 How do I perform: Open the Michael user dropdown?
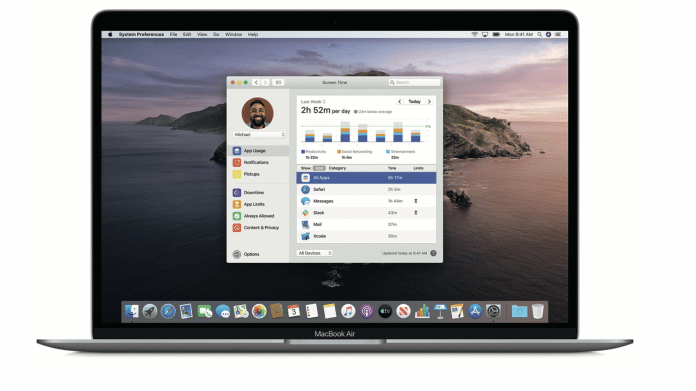(259, 134)
